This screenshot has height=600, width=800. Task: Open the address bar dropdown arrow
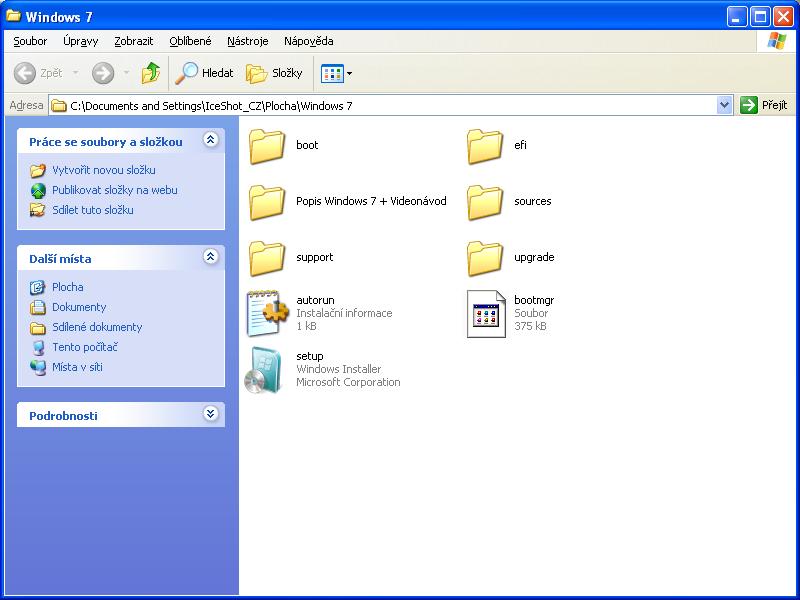tap(725, 105)
